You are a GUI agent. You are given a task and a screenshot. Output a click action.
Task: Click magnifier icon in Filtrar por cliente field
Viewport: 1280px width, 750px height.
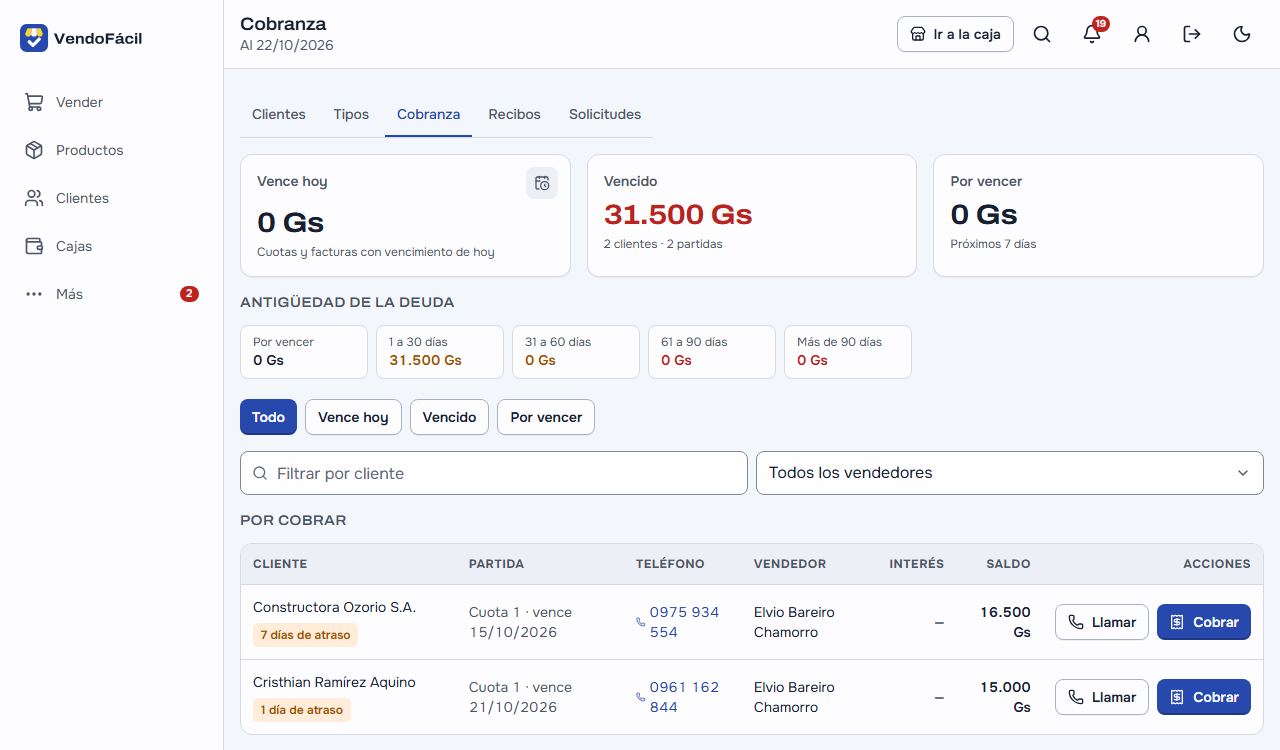pyautogui.click(x=260, y=473)
